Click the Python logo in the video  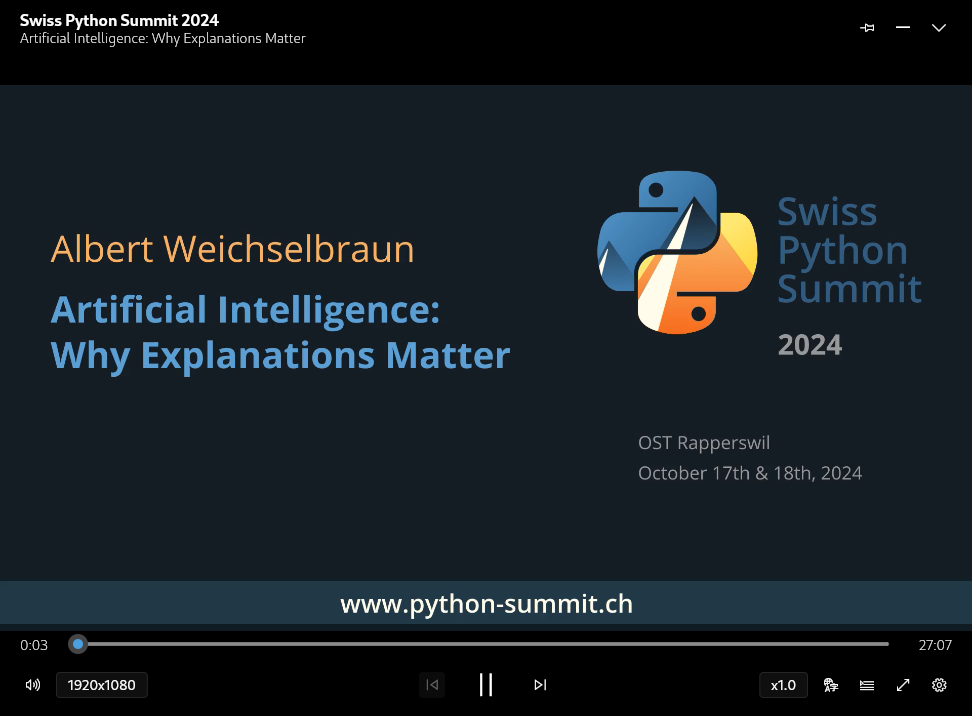point(677,252)
